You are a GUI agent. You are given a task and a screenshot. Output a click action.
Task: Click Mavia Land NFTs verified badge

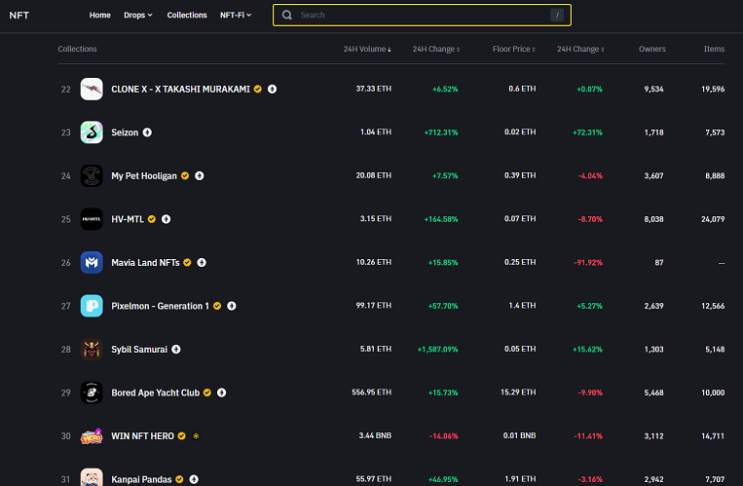pos(187,262)
